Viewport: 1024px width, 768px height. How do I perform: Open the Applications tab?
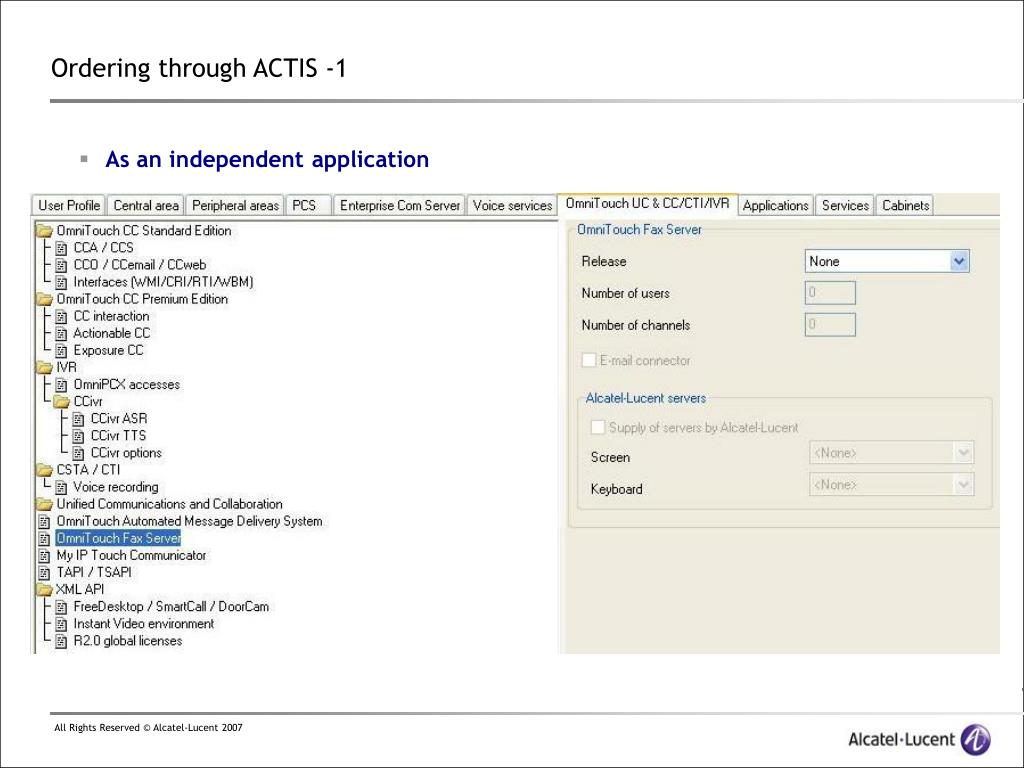click(775, 205)
